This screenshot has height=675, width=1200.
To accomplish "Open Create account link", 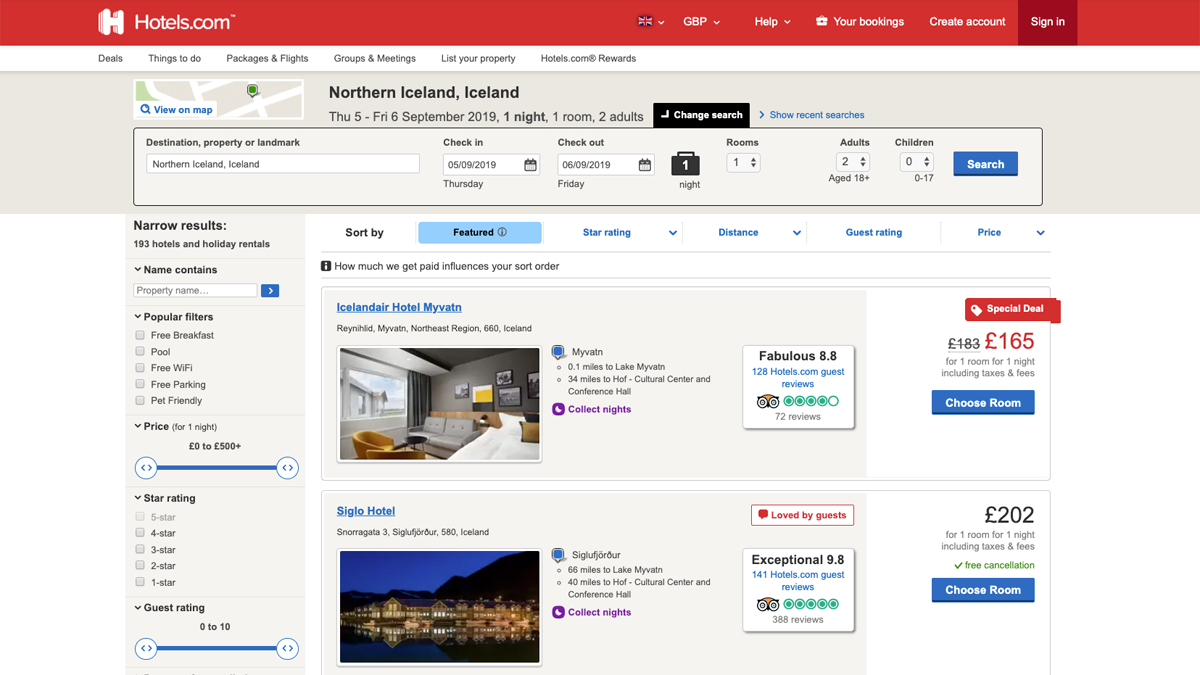I will 967,21.
